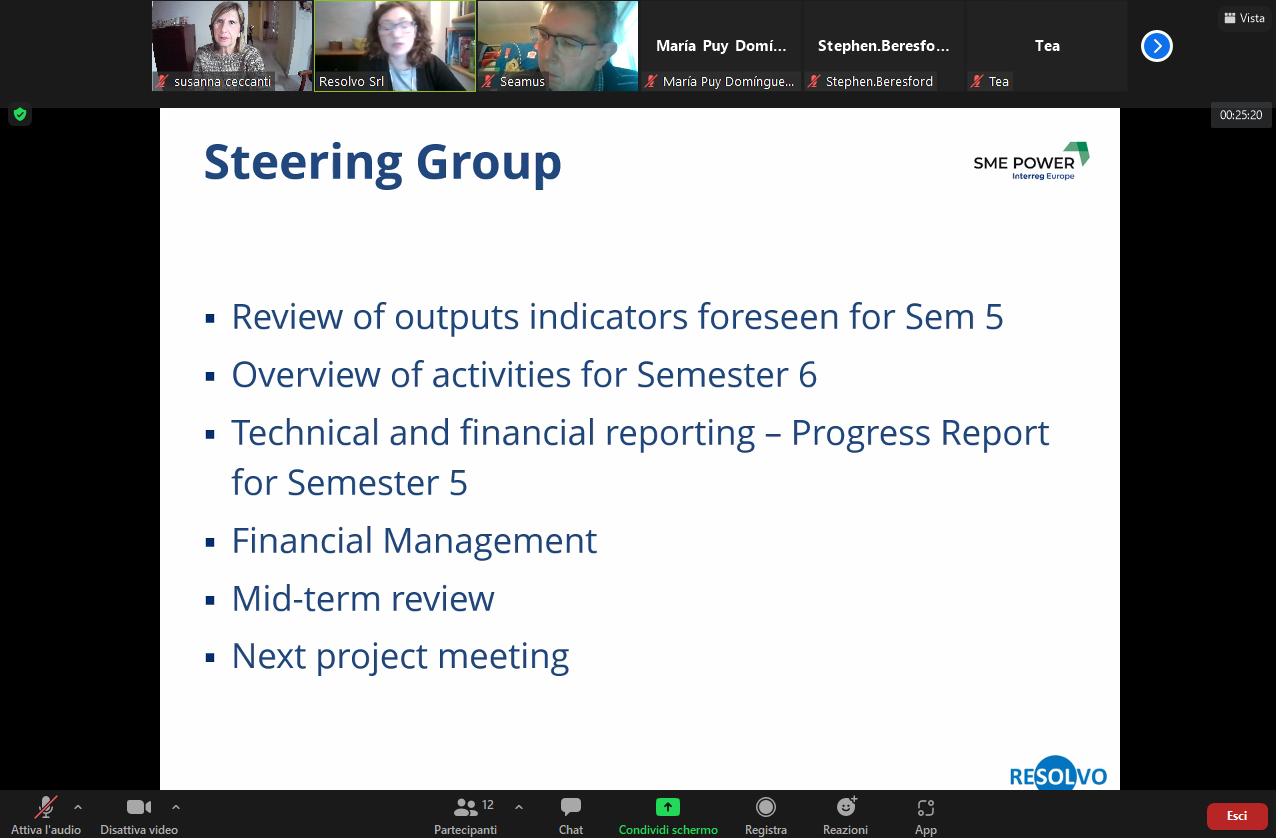Expand audio options arrow beside Attiva l'audio

pos(78,807)
